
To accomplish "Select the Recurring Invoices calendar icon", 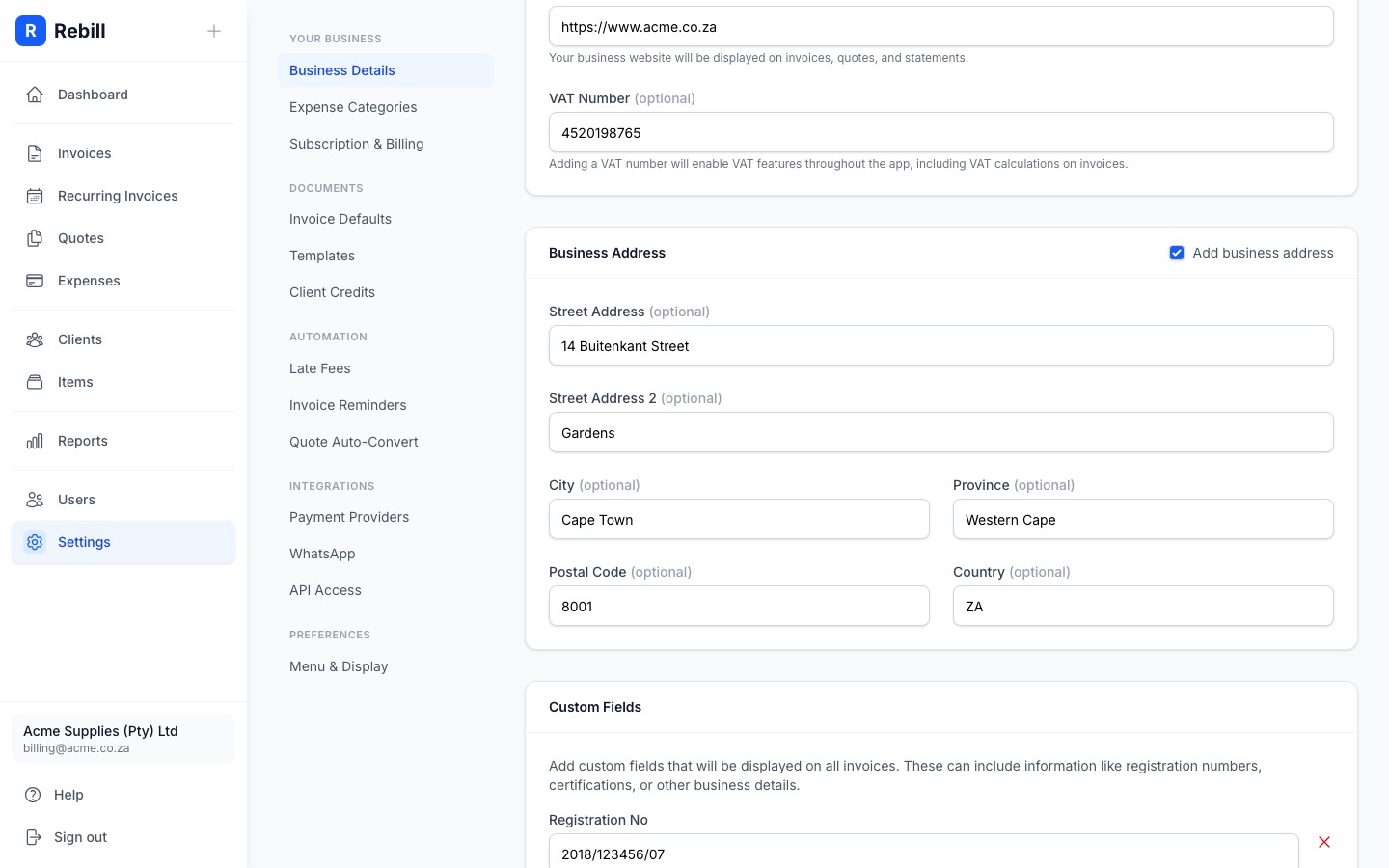I will point(35,196).
